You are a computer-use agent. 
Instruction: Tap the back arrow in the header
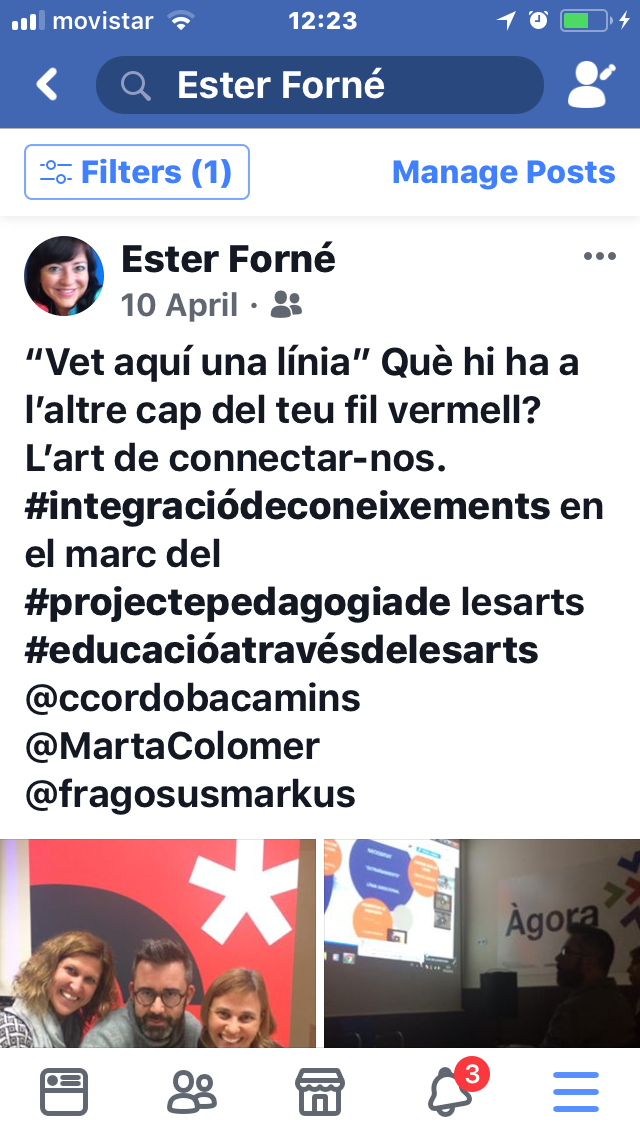pyautogui.click(x=46, y=85)
